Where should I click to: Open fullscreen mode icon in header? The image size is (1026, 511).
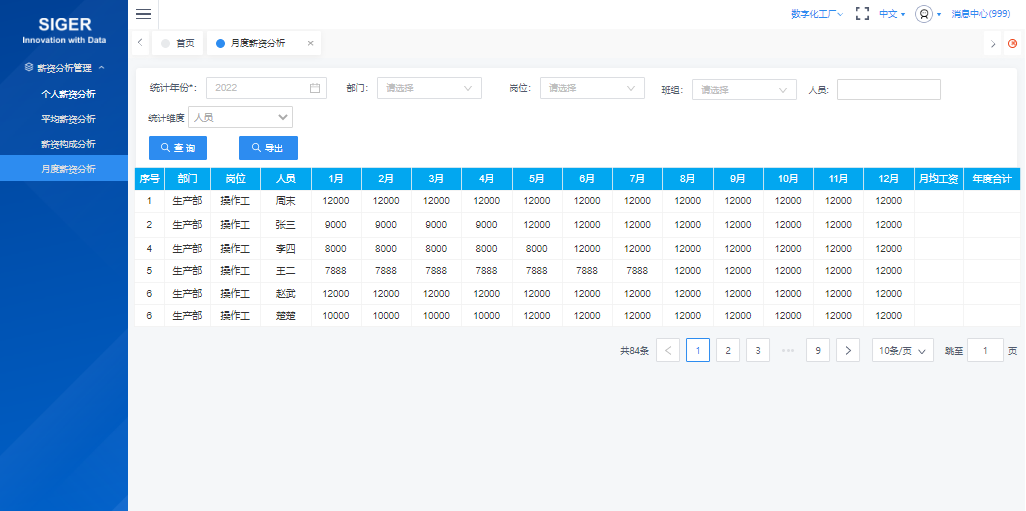tap(862, 14)
